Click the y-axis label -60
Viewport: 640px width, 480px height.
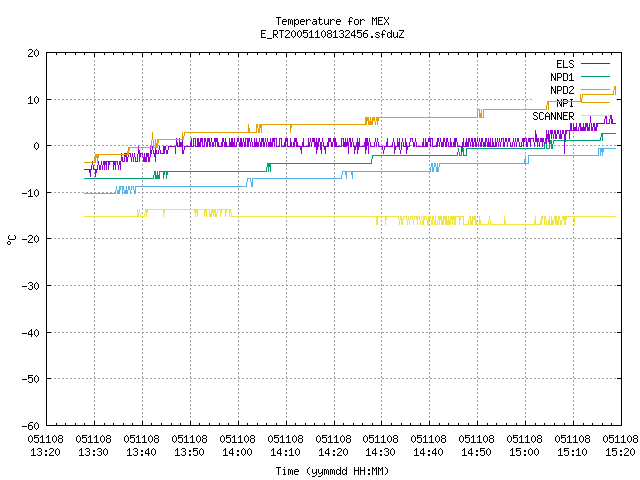click(x=31, y=426)
